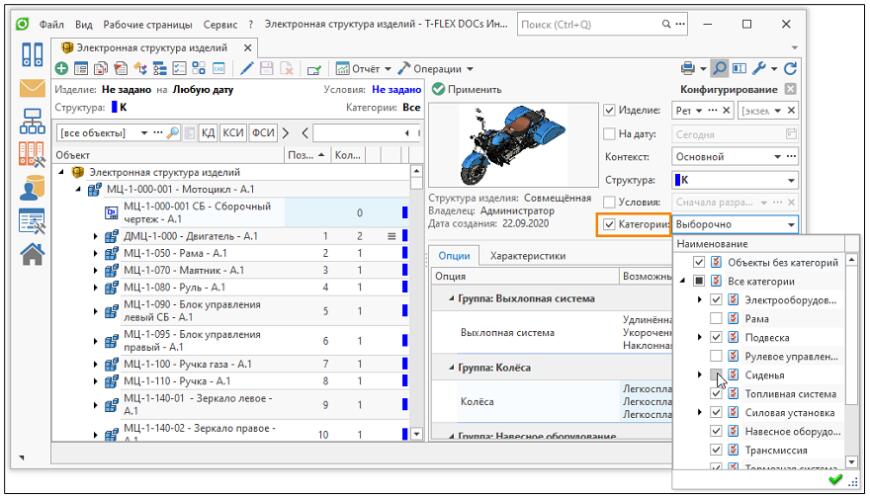Open the [все объекты] filter dropdown

tap(144, 133)
